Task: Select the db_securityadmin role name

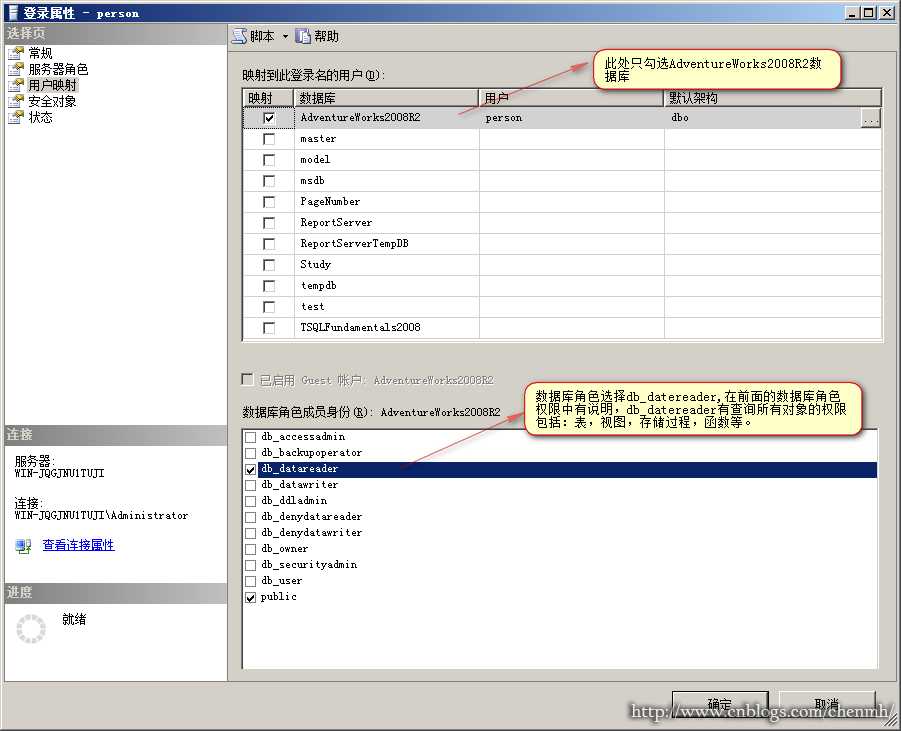Action: click(x=309, y=565)
